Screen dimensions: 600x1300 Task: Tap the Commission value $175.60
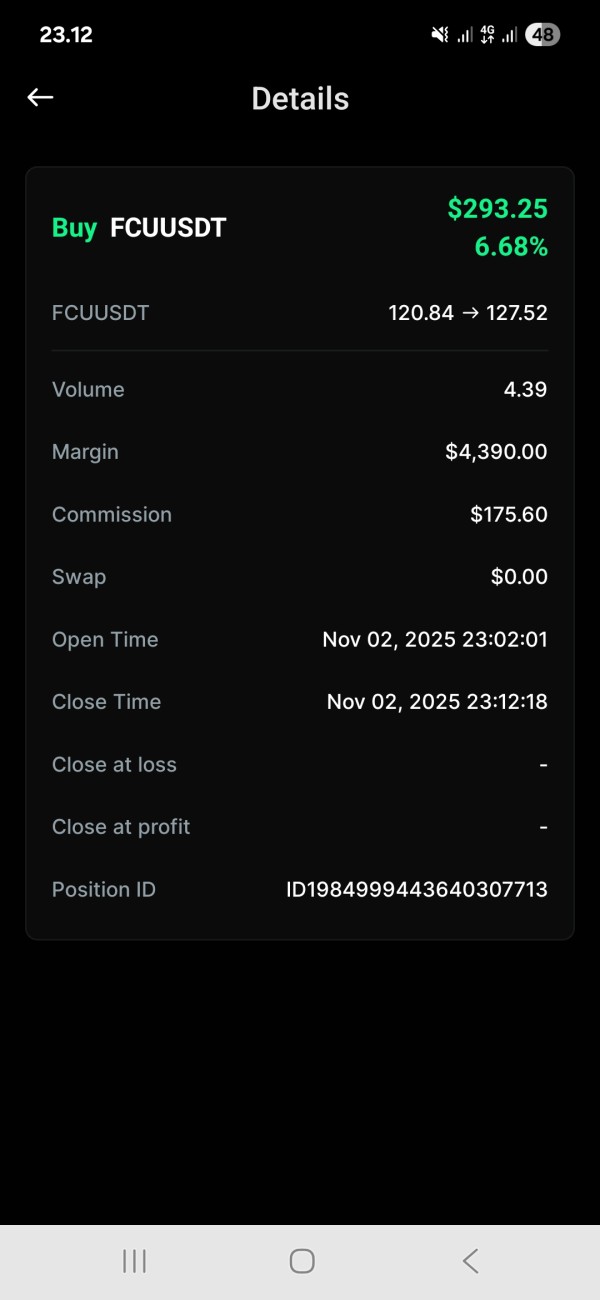(x=508, y=515)
